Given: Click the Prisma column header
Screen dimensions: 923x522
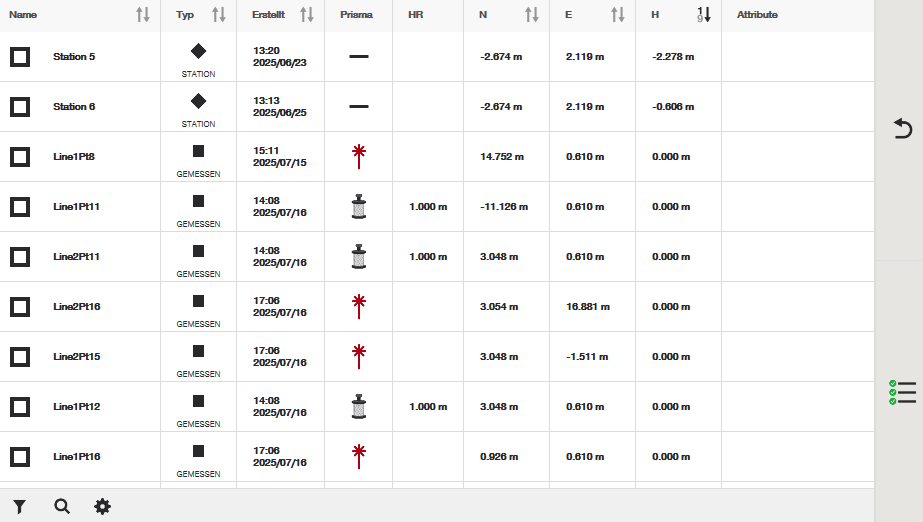Looking at the screenshot, I should click(x=356, y=15).
